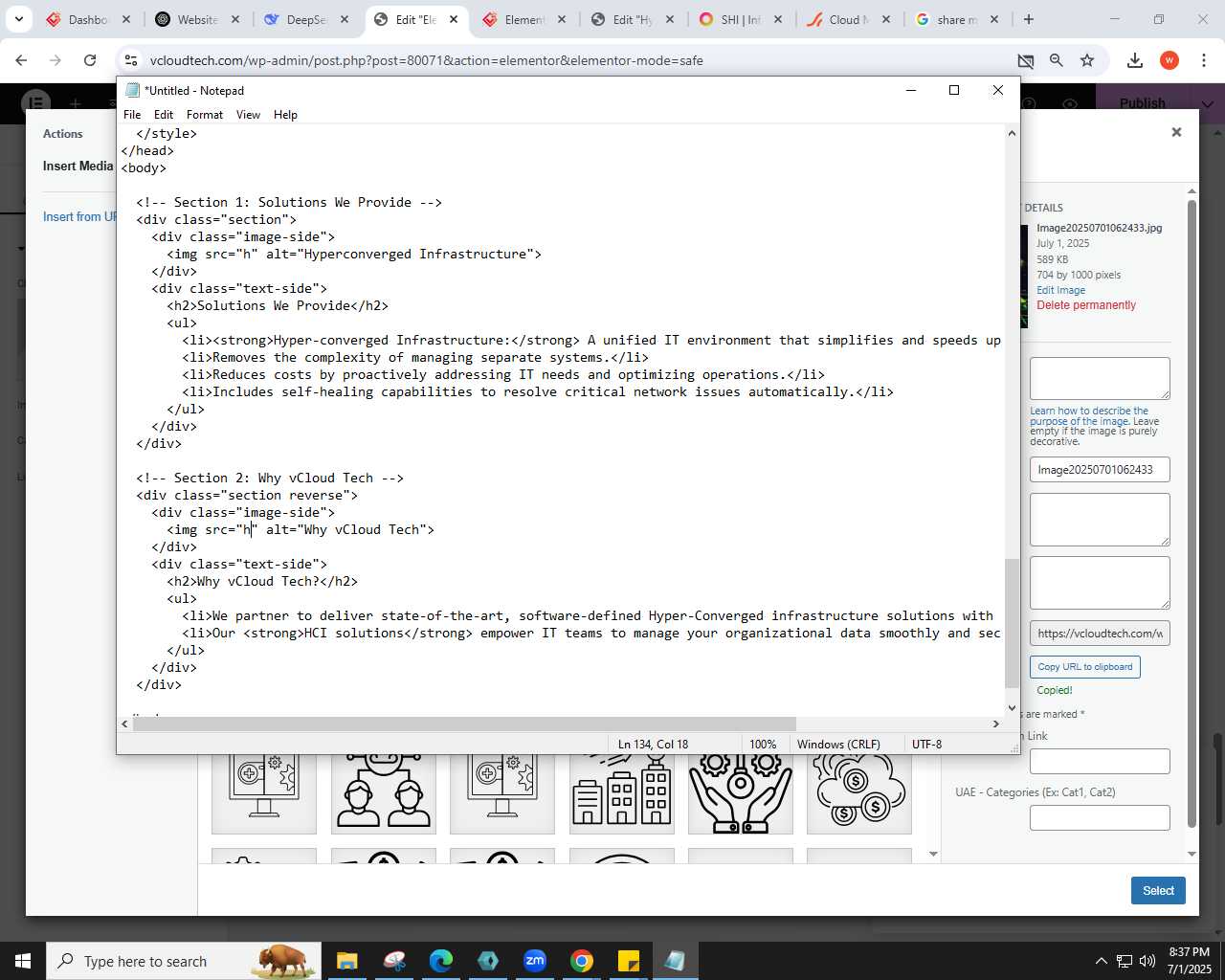Open Sticky Notes from taskbar
This screenshot has width=1225, height=980.
(628, 961)
